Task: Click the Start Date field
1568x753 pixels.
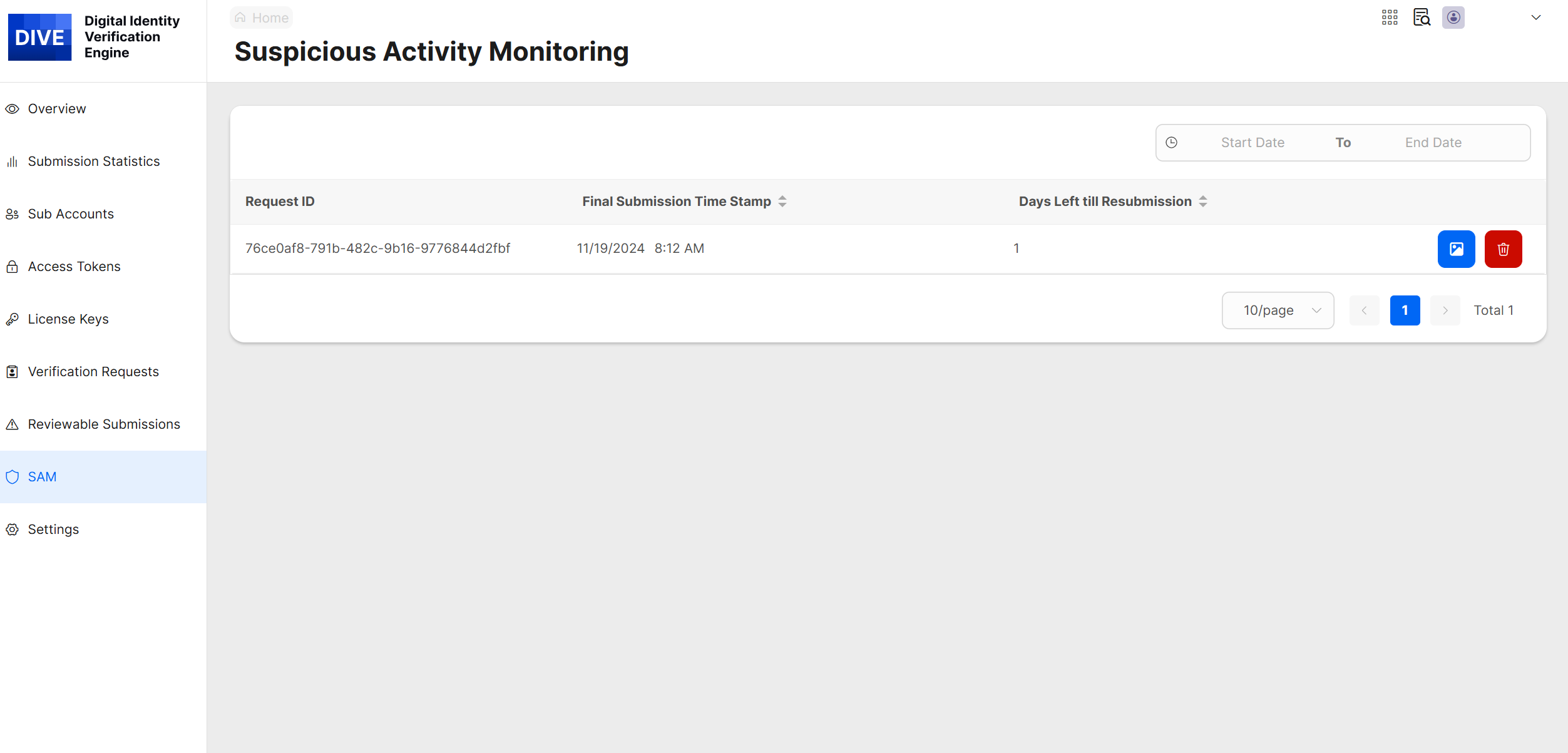Action: 1253,143
